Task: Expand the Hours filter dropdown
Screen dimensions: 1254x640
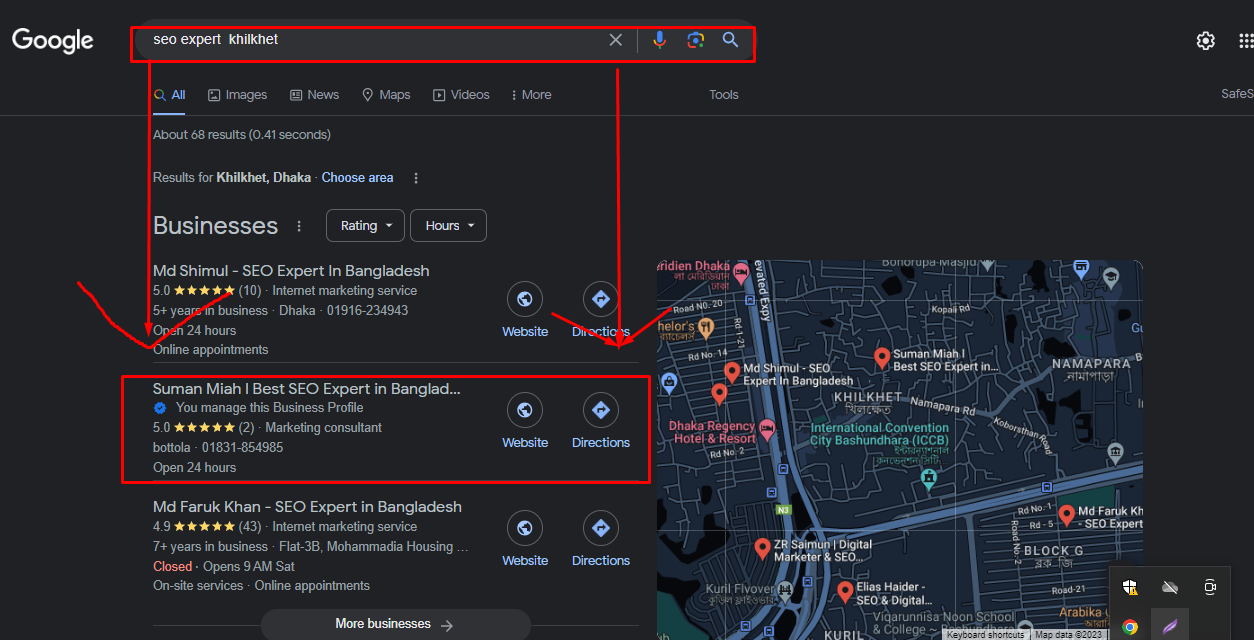Action: pyautogui.click(x=448, y=226)
